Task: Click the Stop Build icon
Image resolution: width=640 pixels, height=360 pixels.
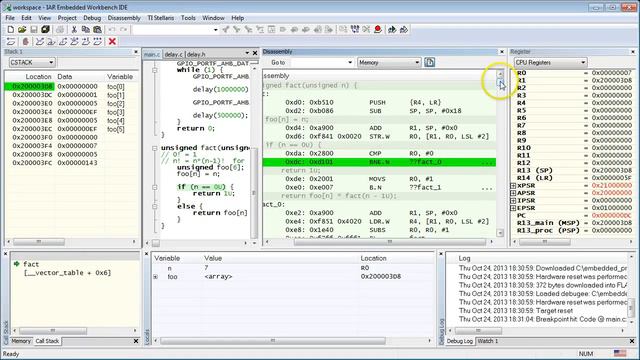Action: pos(366,29)
